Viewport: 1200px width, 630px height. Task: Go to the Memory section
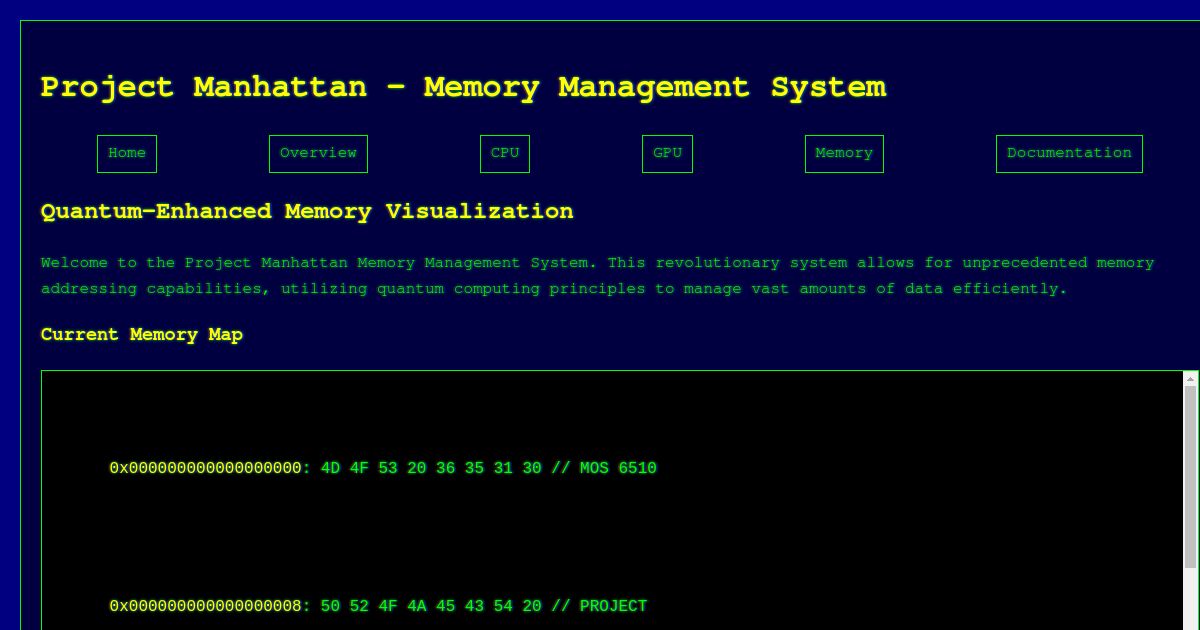[843, 153]
